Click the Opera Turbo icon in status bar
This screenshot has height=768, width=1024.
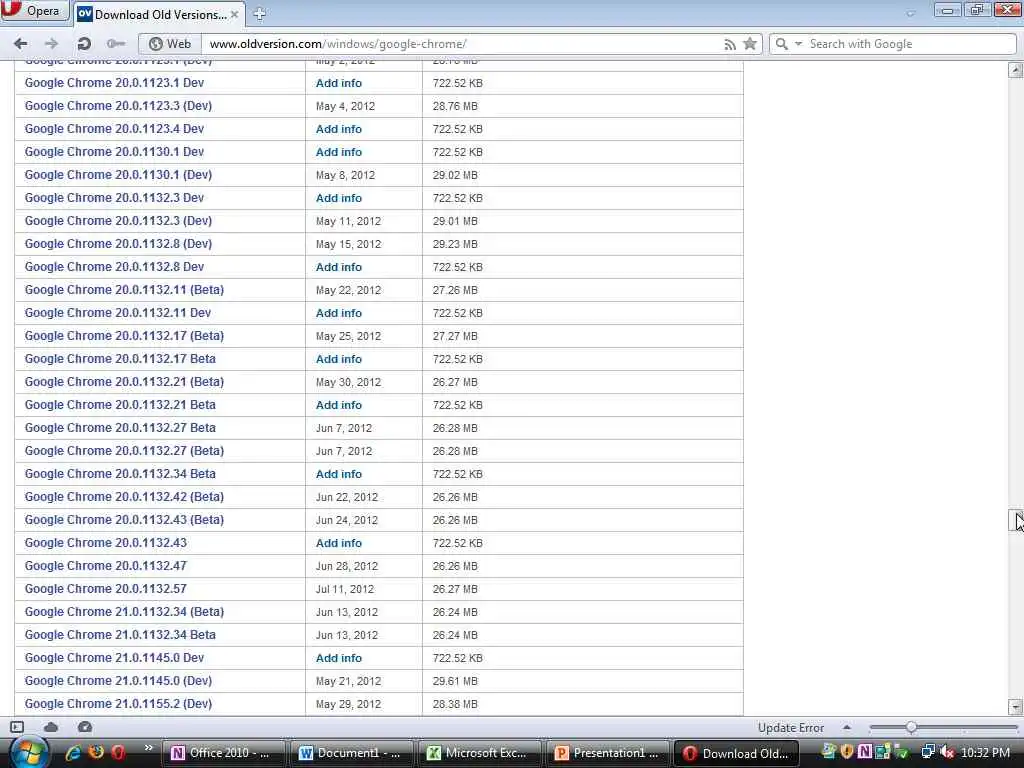(x=85, y=727)
